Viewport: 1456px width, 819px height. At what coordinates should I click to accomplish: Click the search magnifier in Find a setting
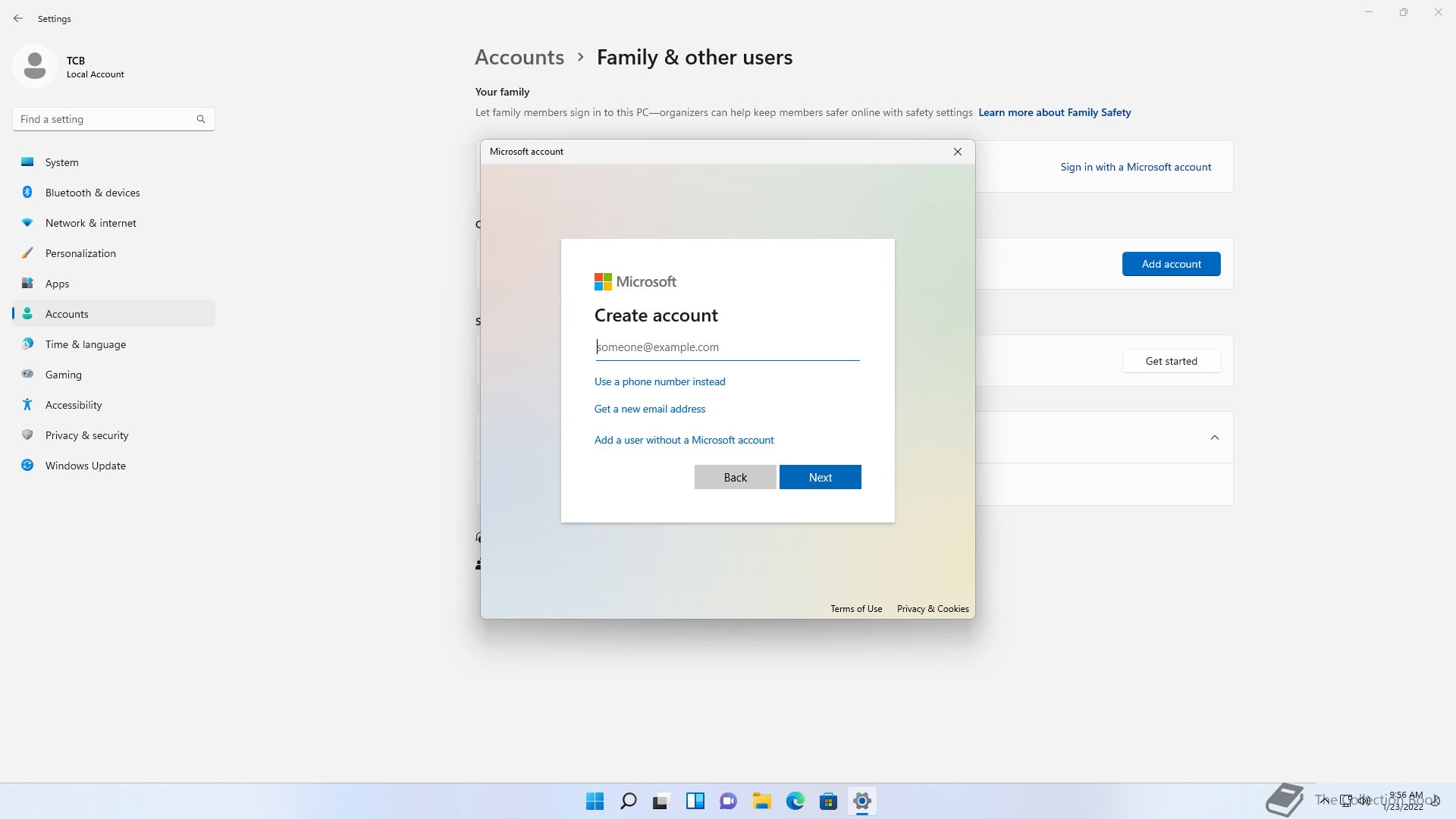click(x=201, y=119)
